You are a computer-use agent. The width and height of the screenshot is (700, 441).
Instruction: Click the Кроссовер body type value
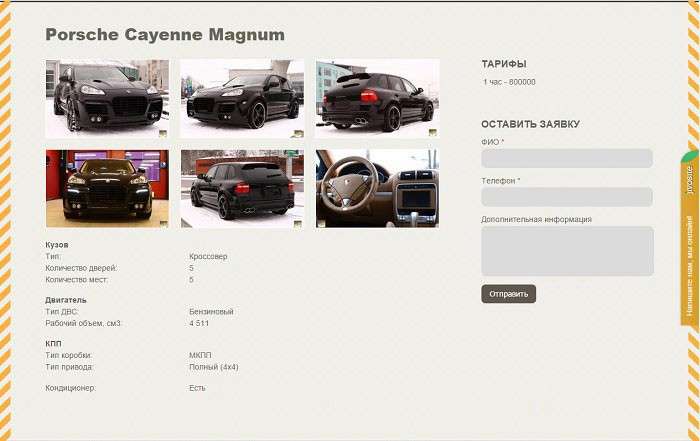point(208,256)
